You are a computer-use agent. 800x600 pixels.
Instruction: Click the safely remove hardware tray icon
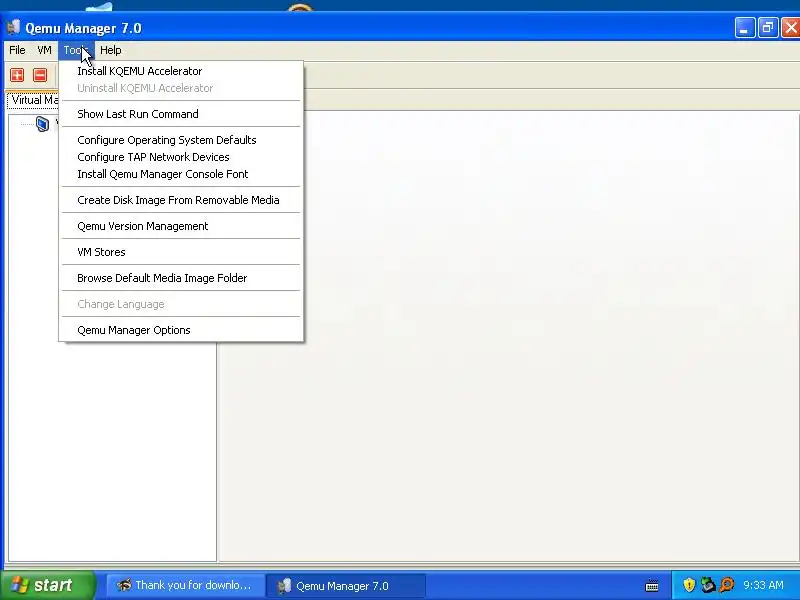coord(708,585)
